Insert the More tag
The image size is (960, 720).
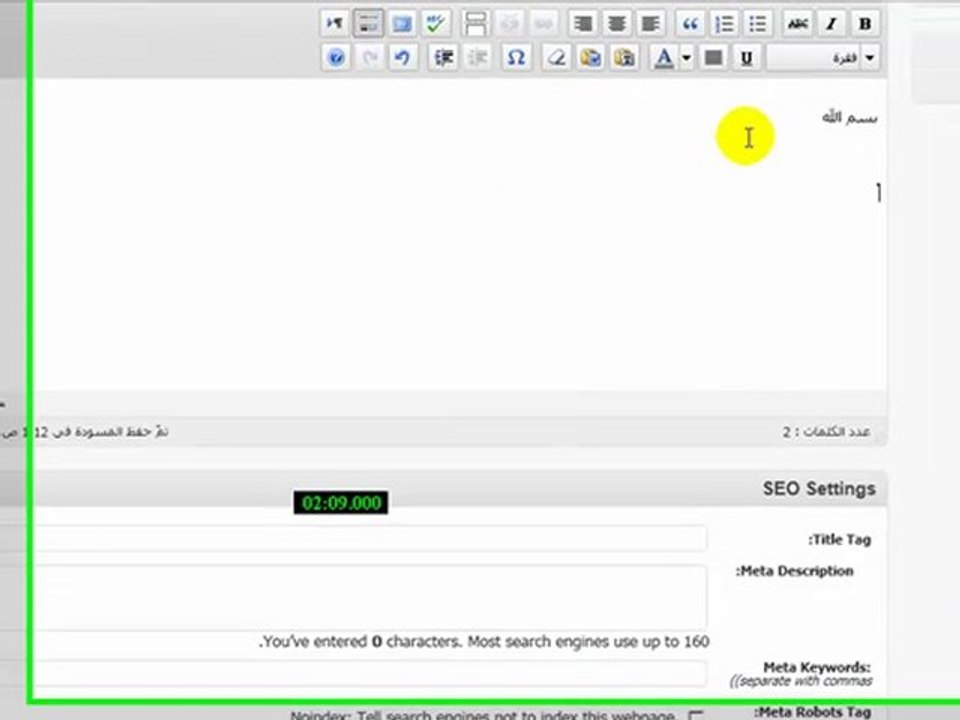point(476,24)
